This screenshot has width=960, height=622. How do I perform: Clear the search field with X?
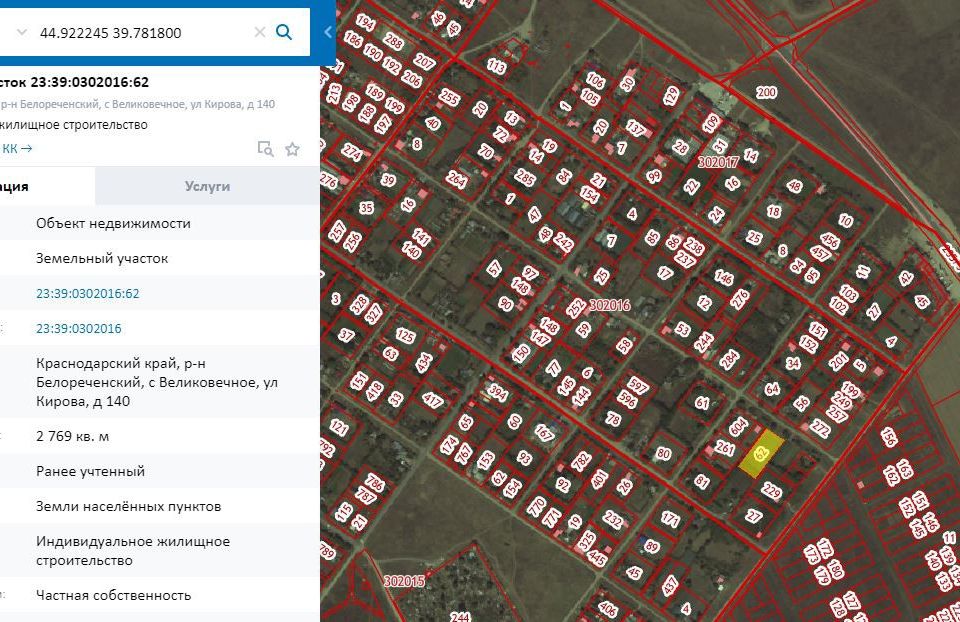pyautogui.click(x=260, y=32)
